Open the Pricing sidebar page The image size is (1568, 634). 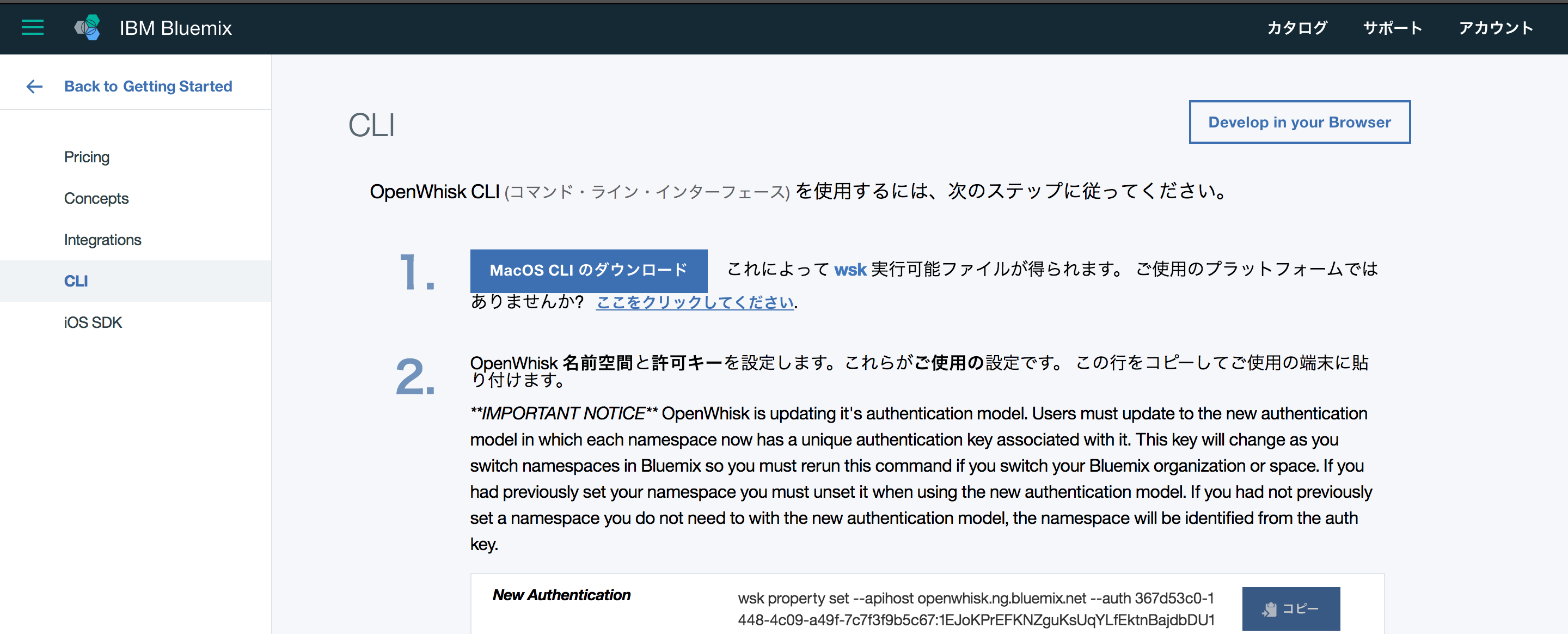(87, 156)
